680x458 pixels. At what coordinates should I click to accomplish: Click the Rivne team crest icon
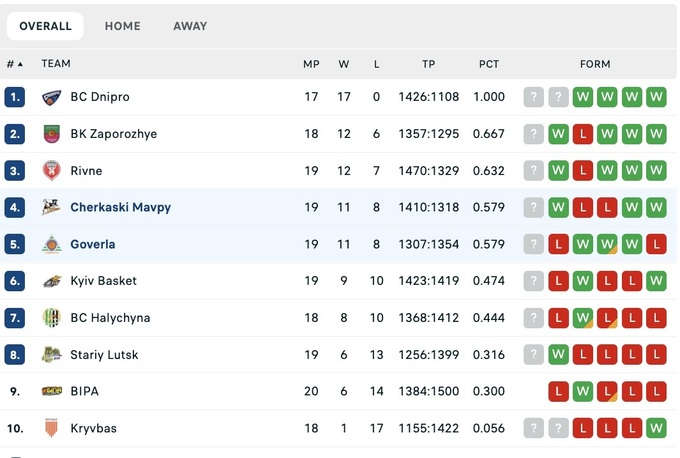pyautogui.click(x=52, y=171)
